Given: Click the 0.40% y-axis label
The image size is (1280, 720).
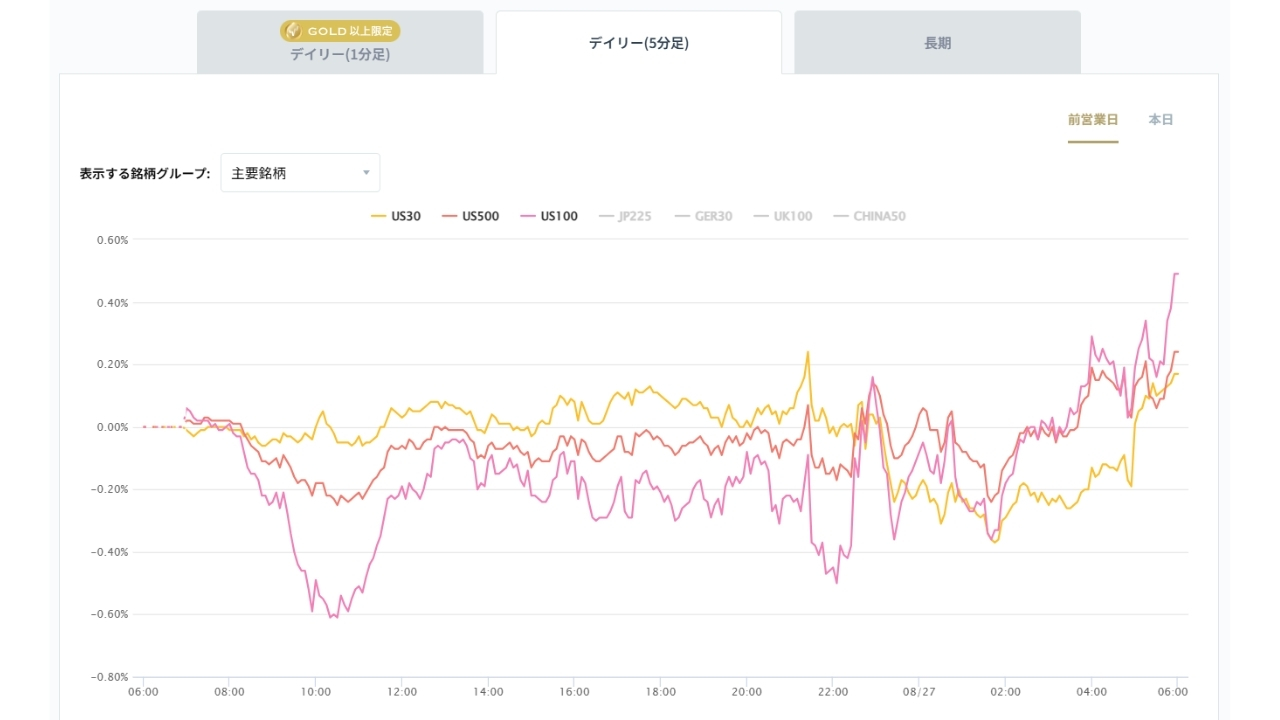Looking at the screenshot, I should 113,303.
